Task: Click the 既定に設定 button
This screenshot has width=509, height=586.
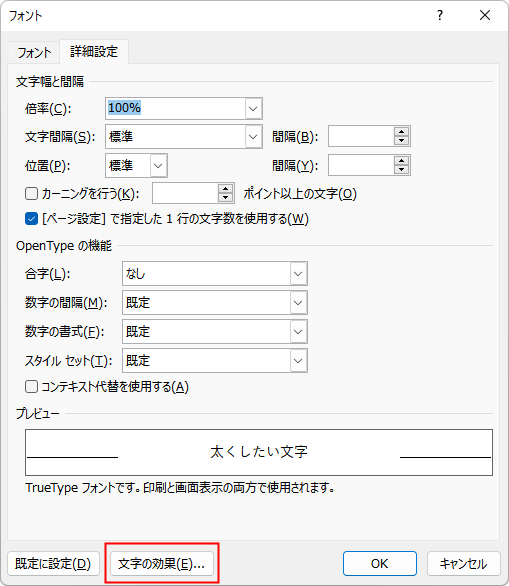Action: pyautogui.click(x=53, y=564)
